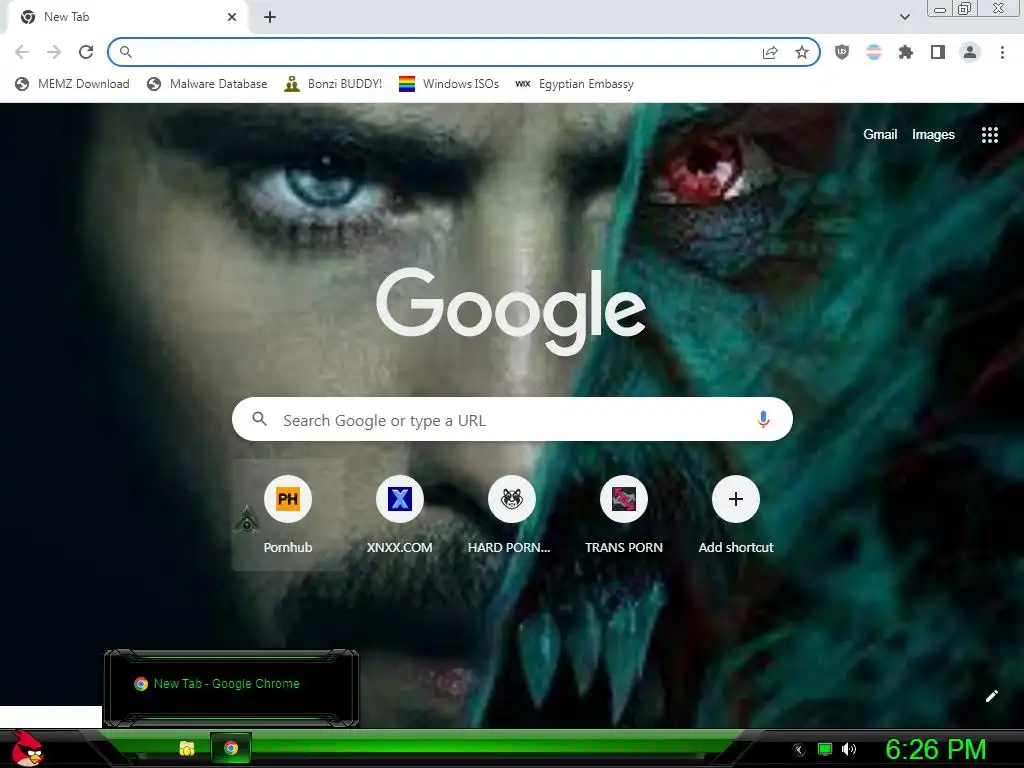Open the Windows ISOs bookmark
This screenshot has width=1024, height=768.
(449, 84)
